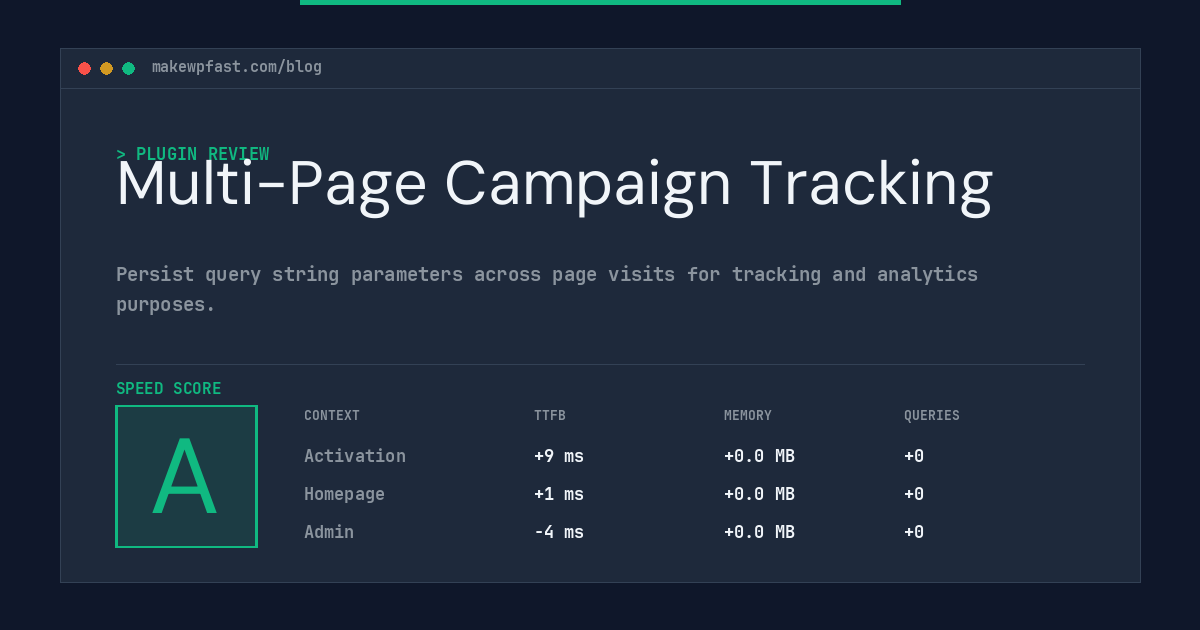Click the yellow window dot

tap(106, 68)
